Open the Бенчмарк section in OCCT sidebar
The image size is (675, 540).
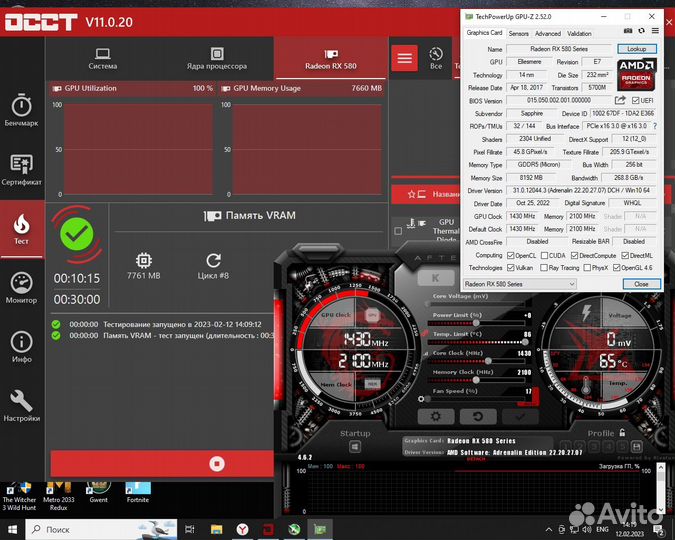(x=22, y=110)
